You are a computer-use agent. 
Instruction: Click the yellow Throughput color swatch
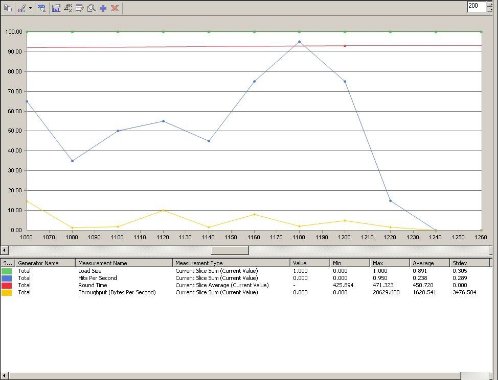click(x=7, y=293)
